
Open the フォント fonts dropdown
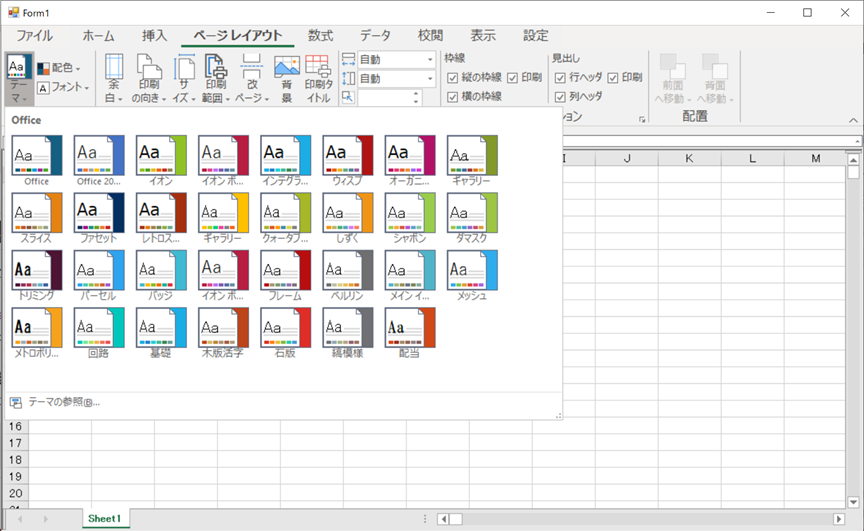(63, 88)
